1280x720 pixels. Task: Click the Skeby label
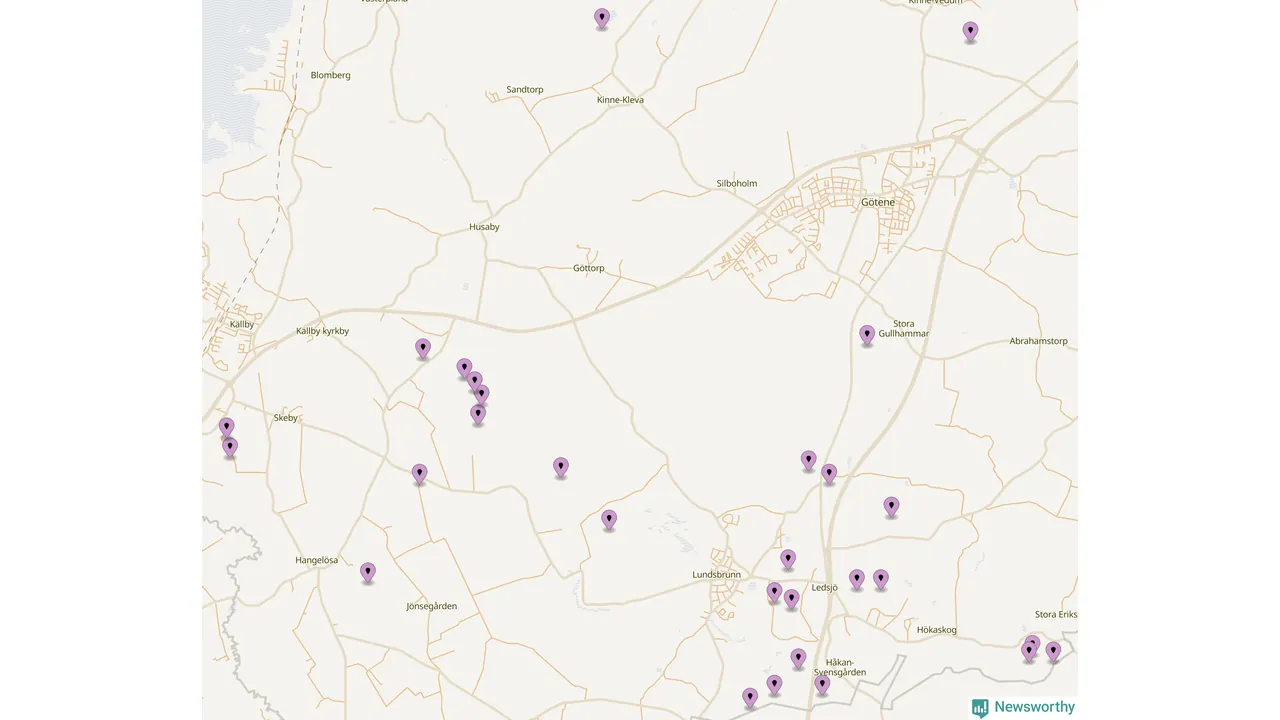(x=286, y=418)
